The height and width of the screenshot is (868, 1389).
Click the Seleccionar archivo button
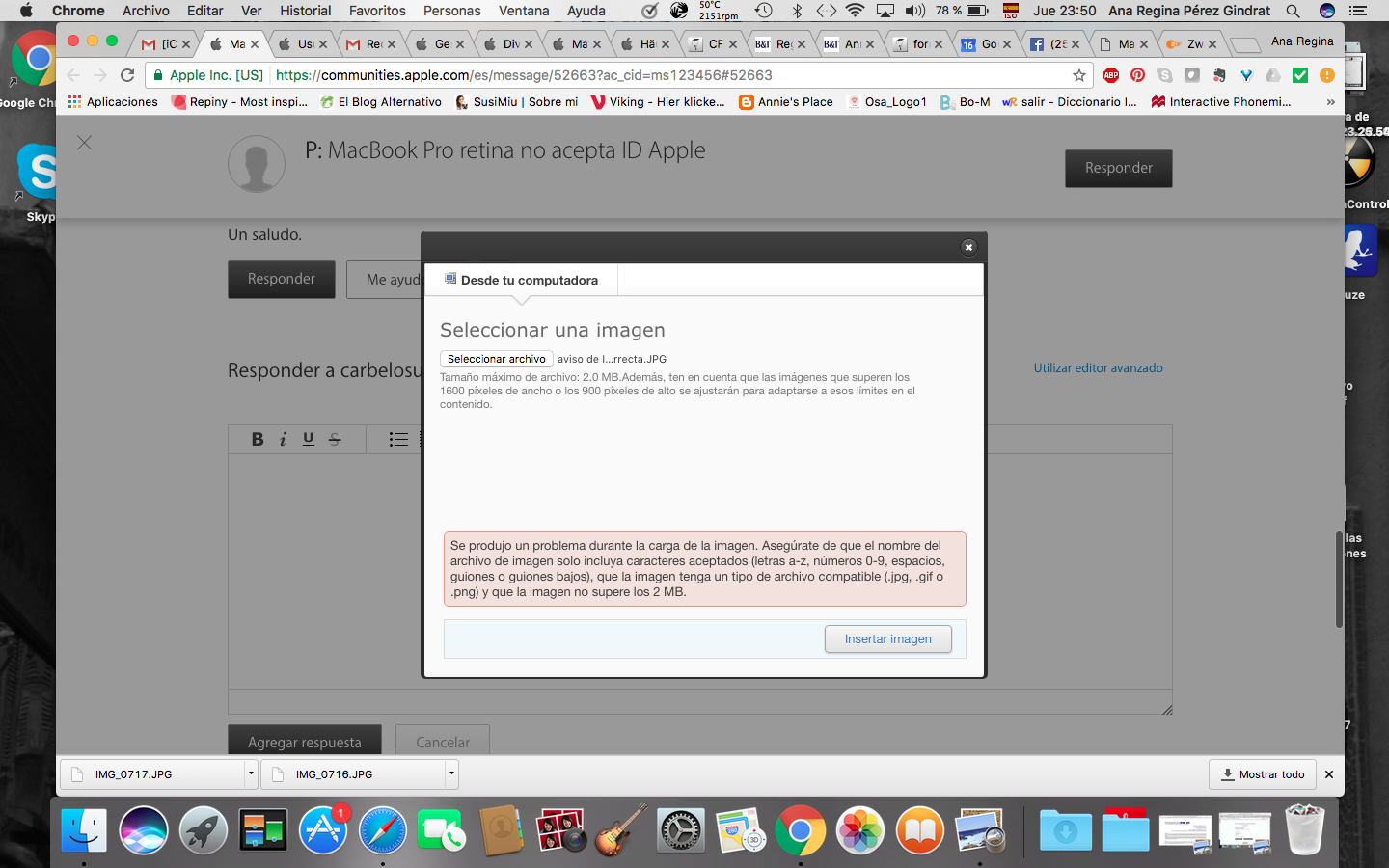[x=497, y=359]
